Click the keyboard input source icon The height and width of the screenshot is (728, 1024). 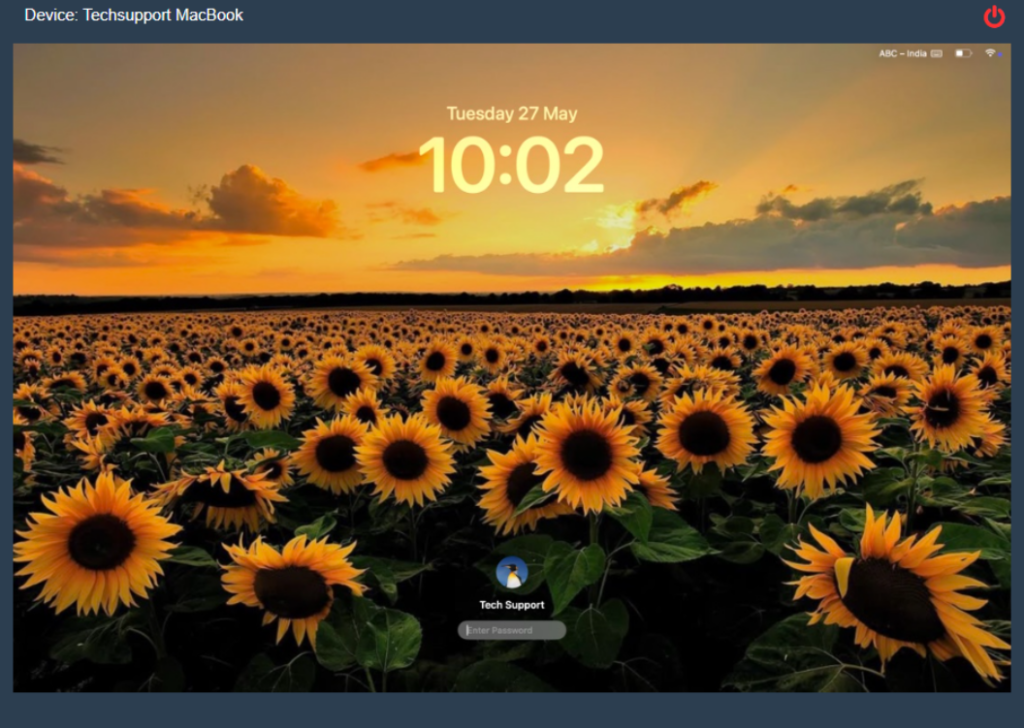coord(937,53)
